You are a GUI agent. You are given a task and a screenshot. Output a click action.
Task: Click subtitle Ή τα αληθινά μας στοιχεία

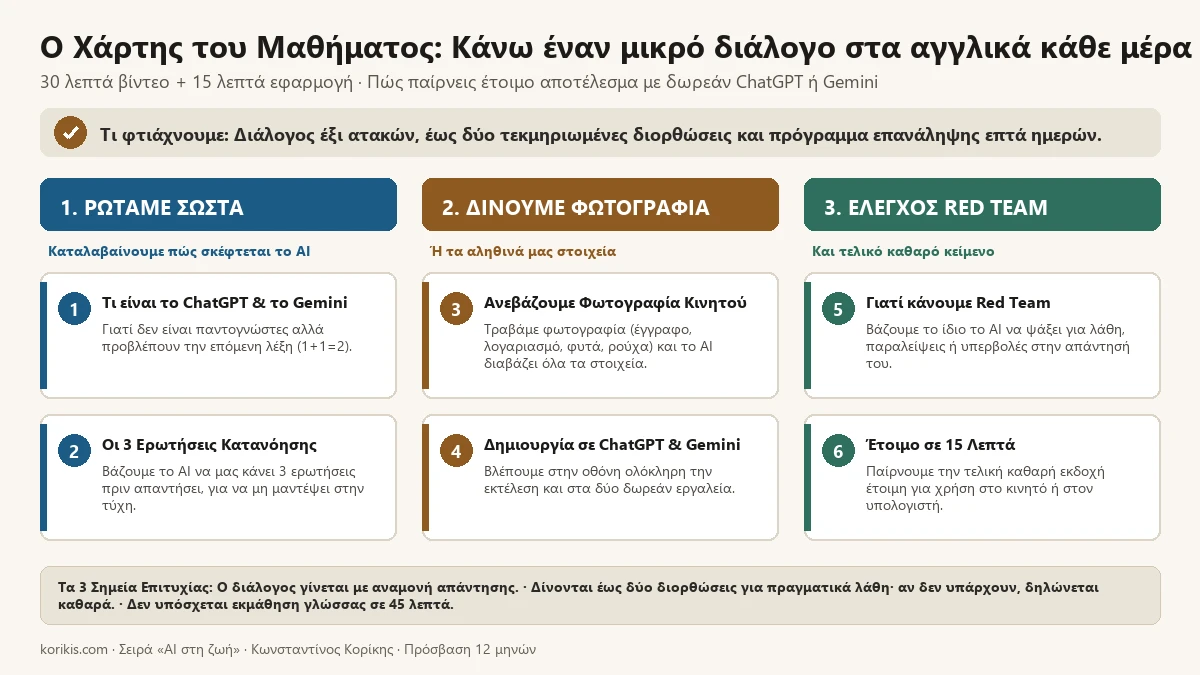click(x=523, y=251)
